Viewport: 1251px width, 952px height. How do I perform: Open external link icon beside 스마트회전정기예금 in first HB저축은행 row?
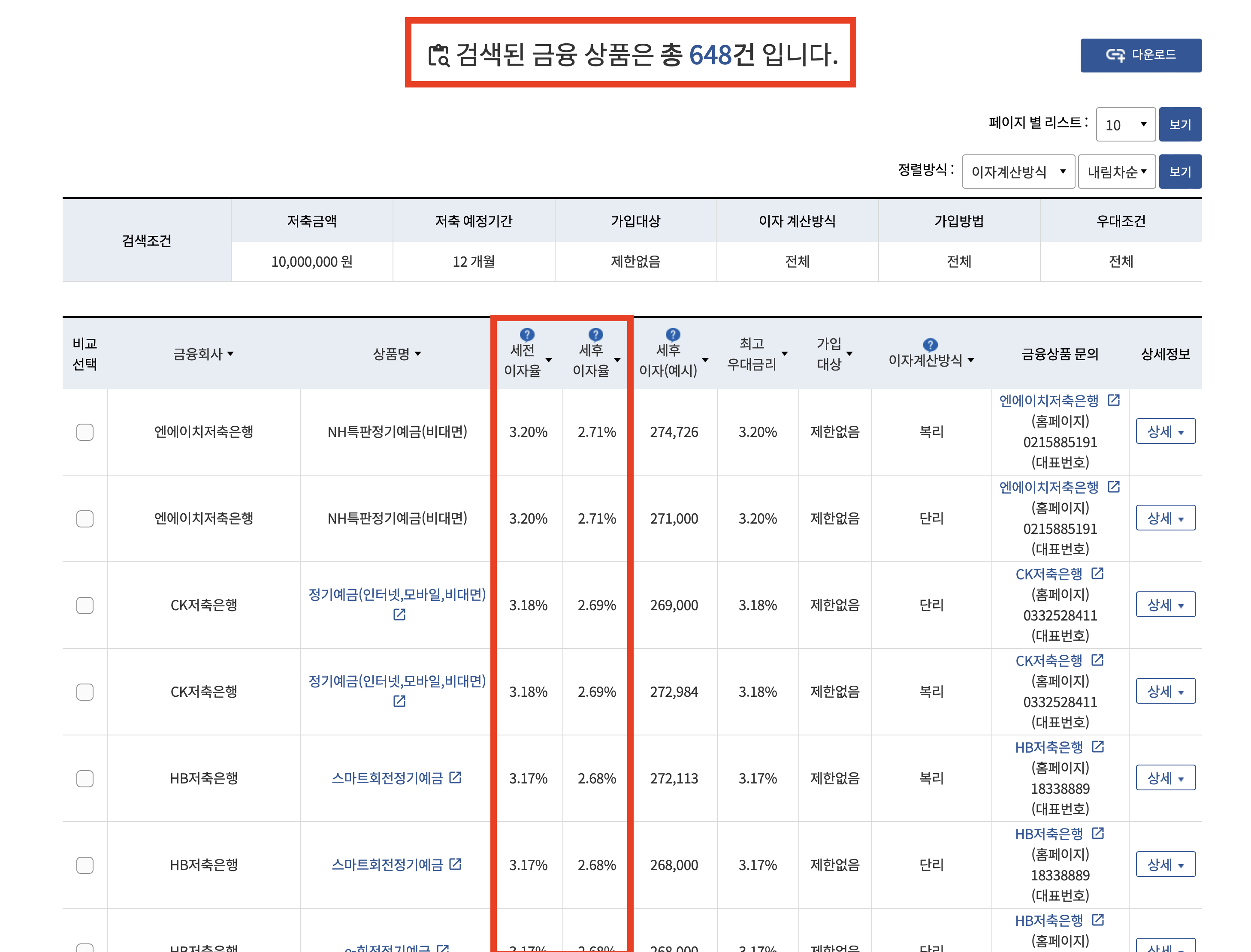point(455,777)
